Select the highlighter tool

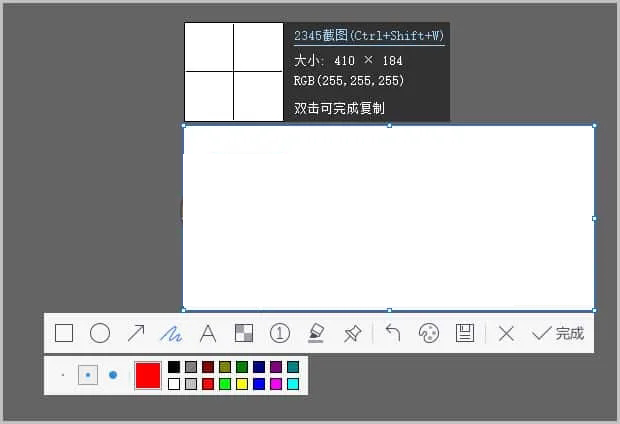tap(316, 333)
